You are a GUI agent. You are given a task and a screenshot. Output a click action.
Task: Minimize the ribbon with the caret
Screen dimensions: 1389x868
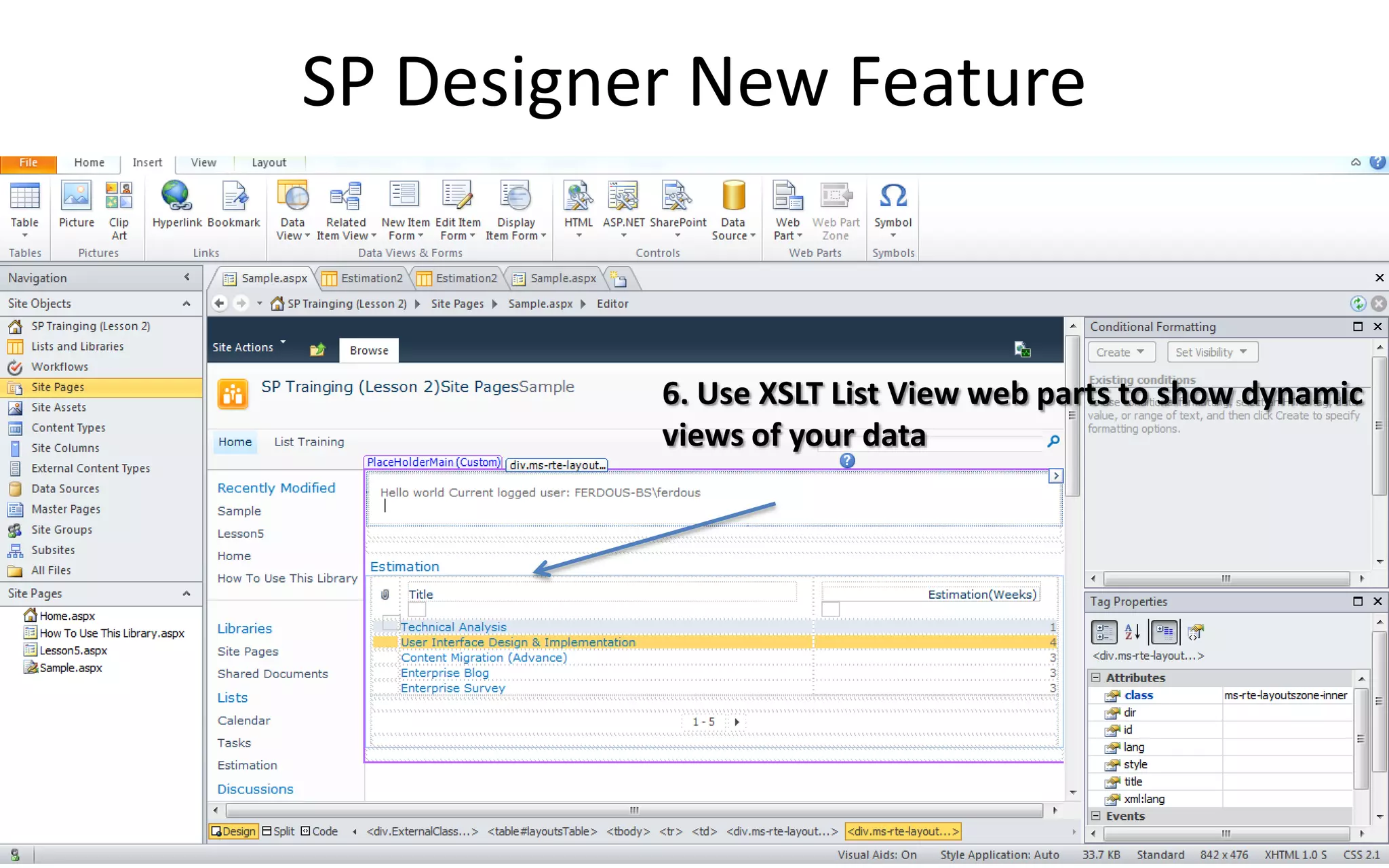[1356, 162]
